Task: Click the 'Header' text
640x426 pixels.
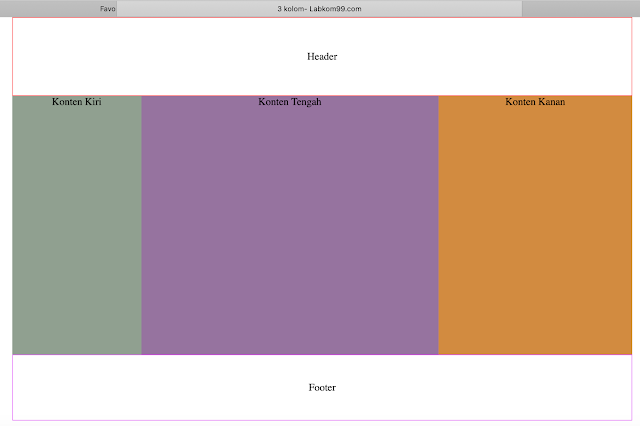Action: pos(322,56)
